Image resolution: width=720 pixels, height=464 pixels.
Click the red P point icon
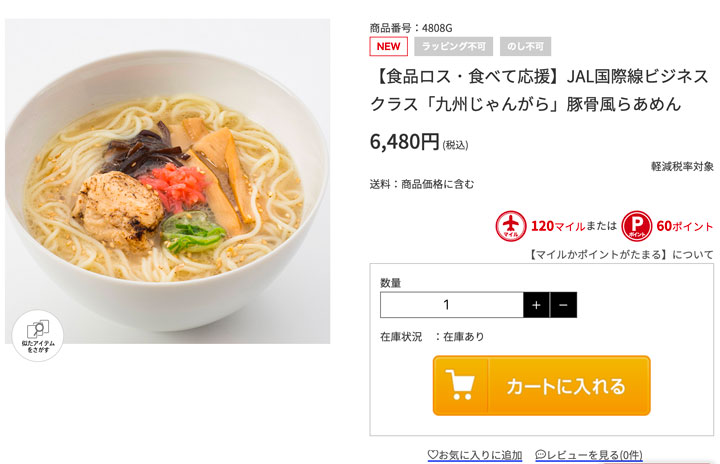[x=636, y=226]
